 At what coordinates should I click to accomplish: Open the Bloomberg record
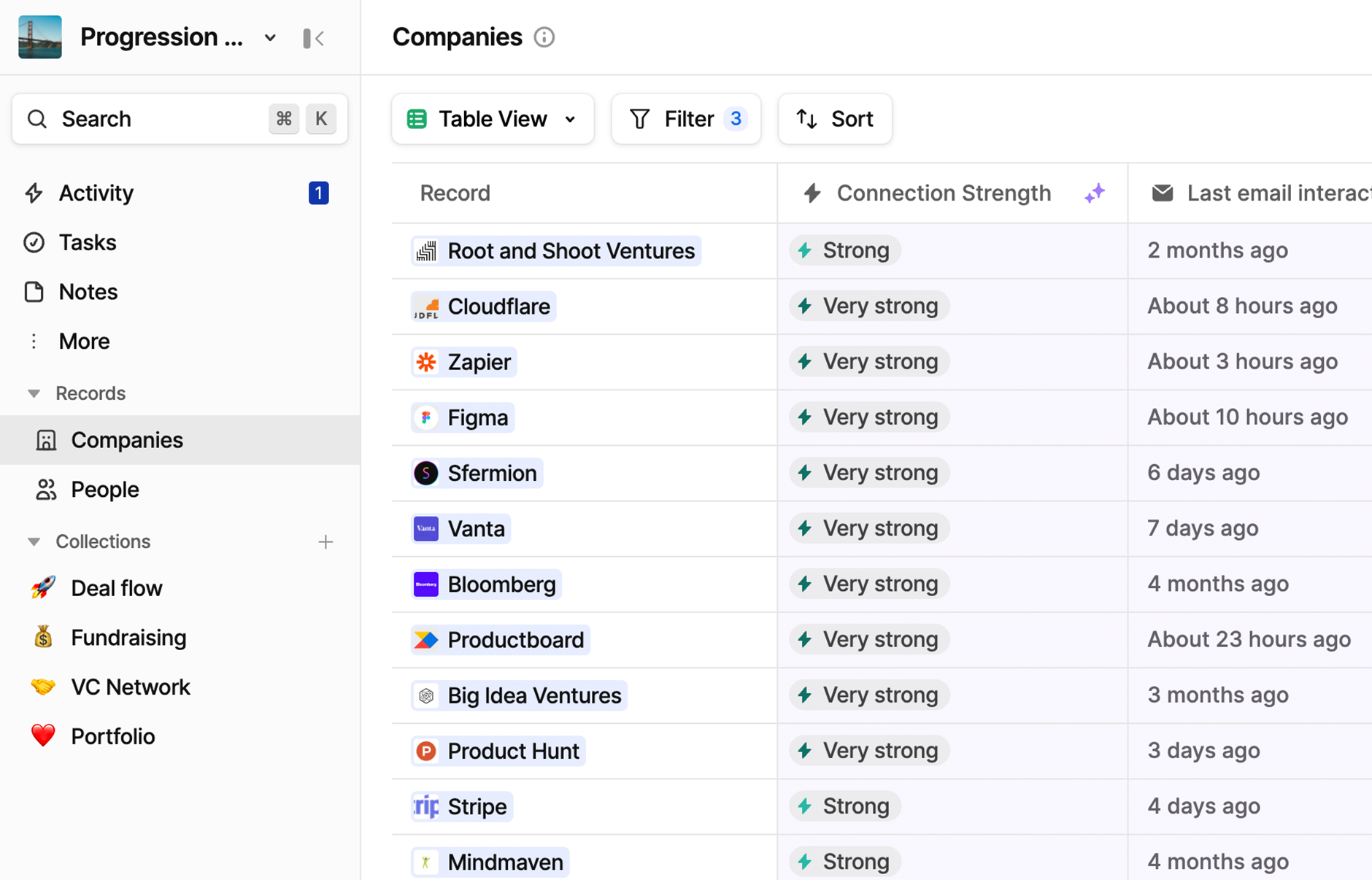[x=486, y=584]
